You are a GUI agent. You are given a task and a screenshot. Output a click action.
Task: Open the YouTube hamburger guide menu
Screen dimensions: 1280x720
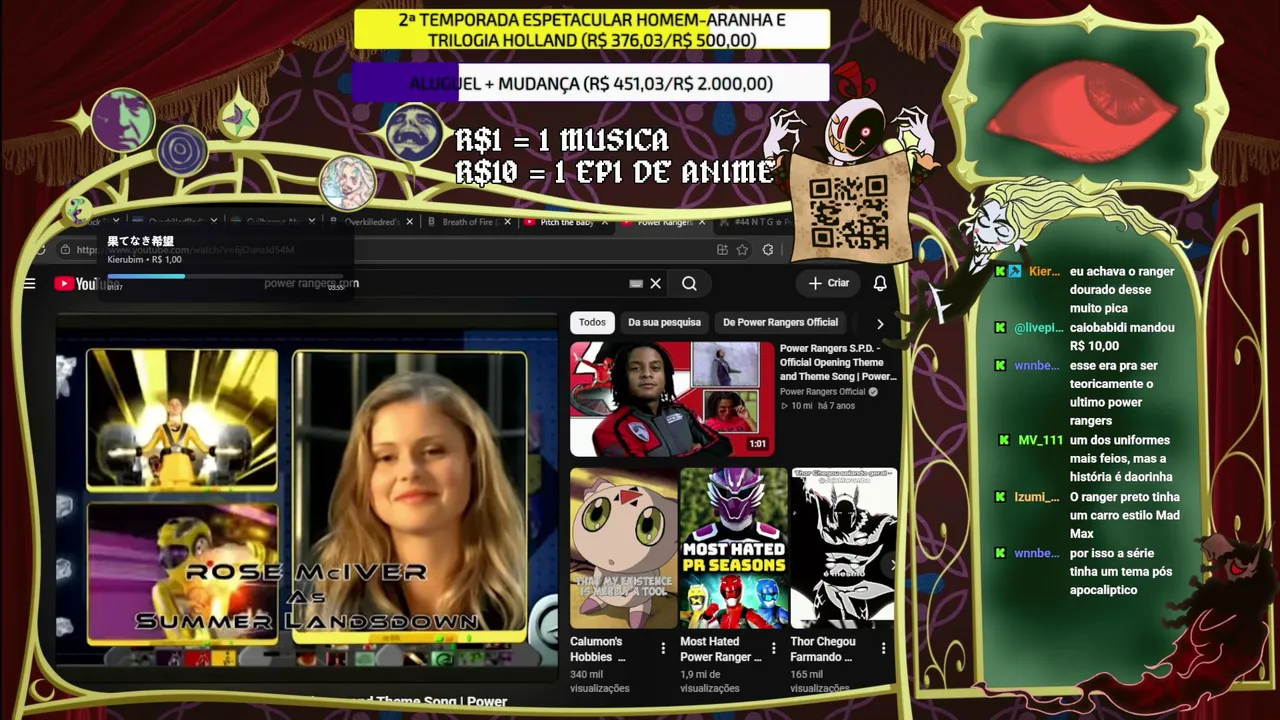point(29,284)
